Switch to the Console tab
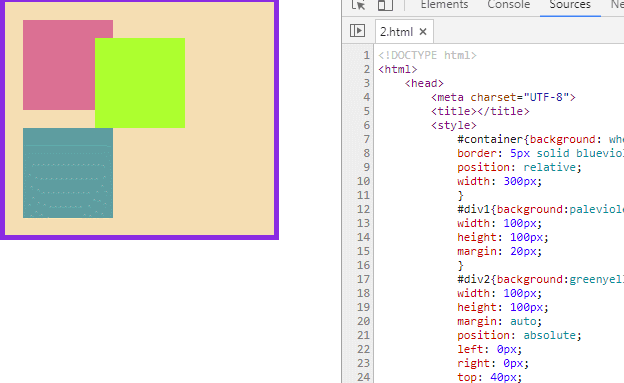The image size is (624, 383). 509,5
